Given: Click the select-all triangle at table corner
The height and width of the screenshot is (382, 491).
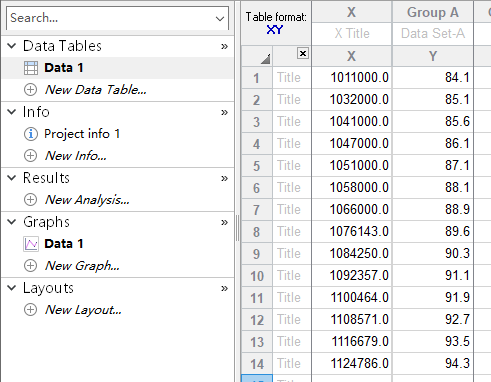Looking at the screenshot, I should [x=265, y=59].
